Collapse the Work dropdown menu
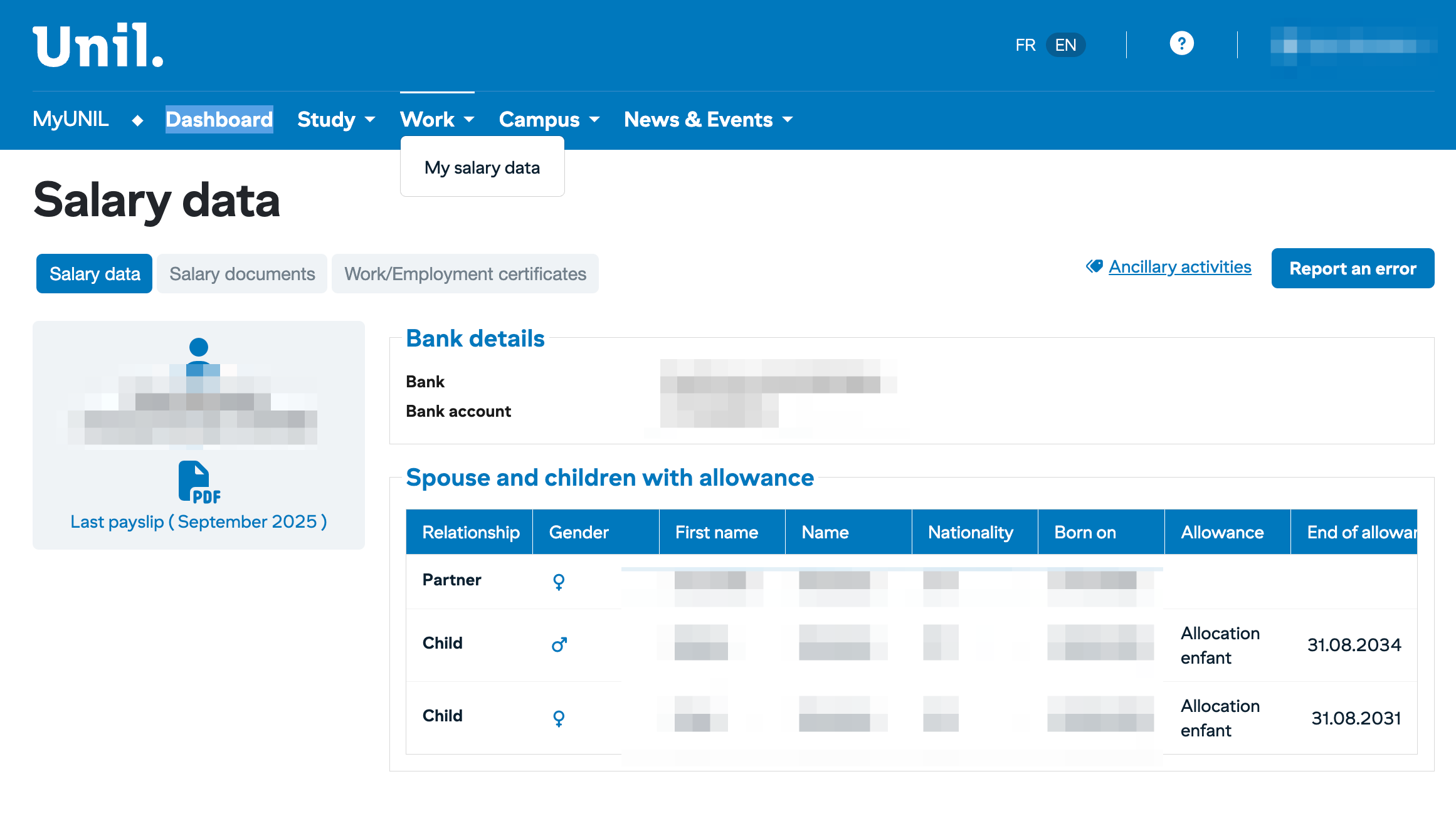 pyautogui.click(x=436, y=119)
